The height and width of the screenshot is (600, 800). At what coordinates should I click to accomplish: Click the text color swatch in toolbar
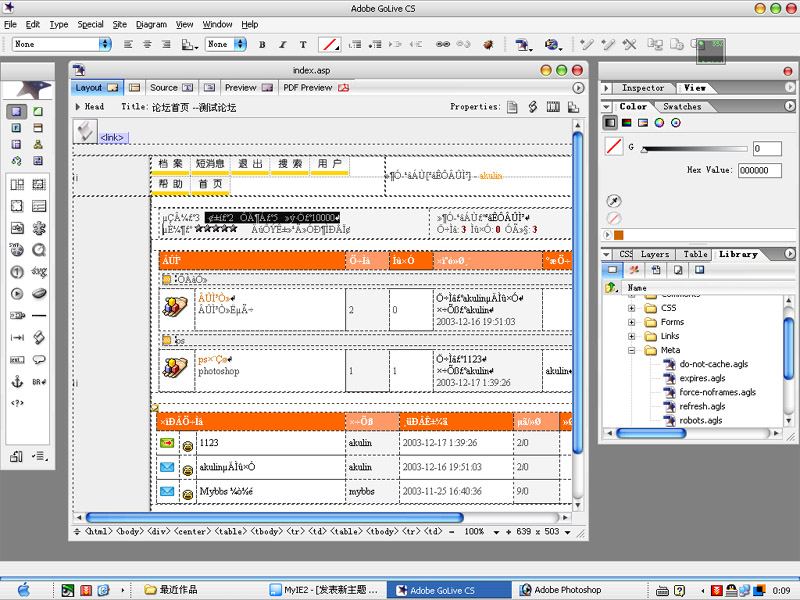(328, 45)
